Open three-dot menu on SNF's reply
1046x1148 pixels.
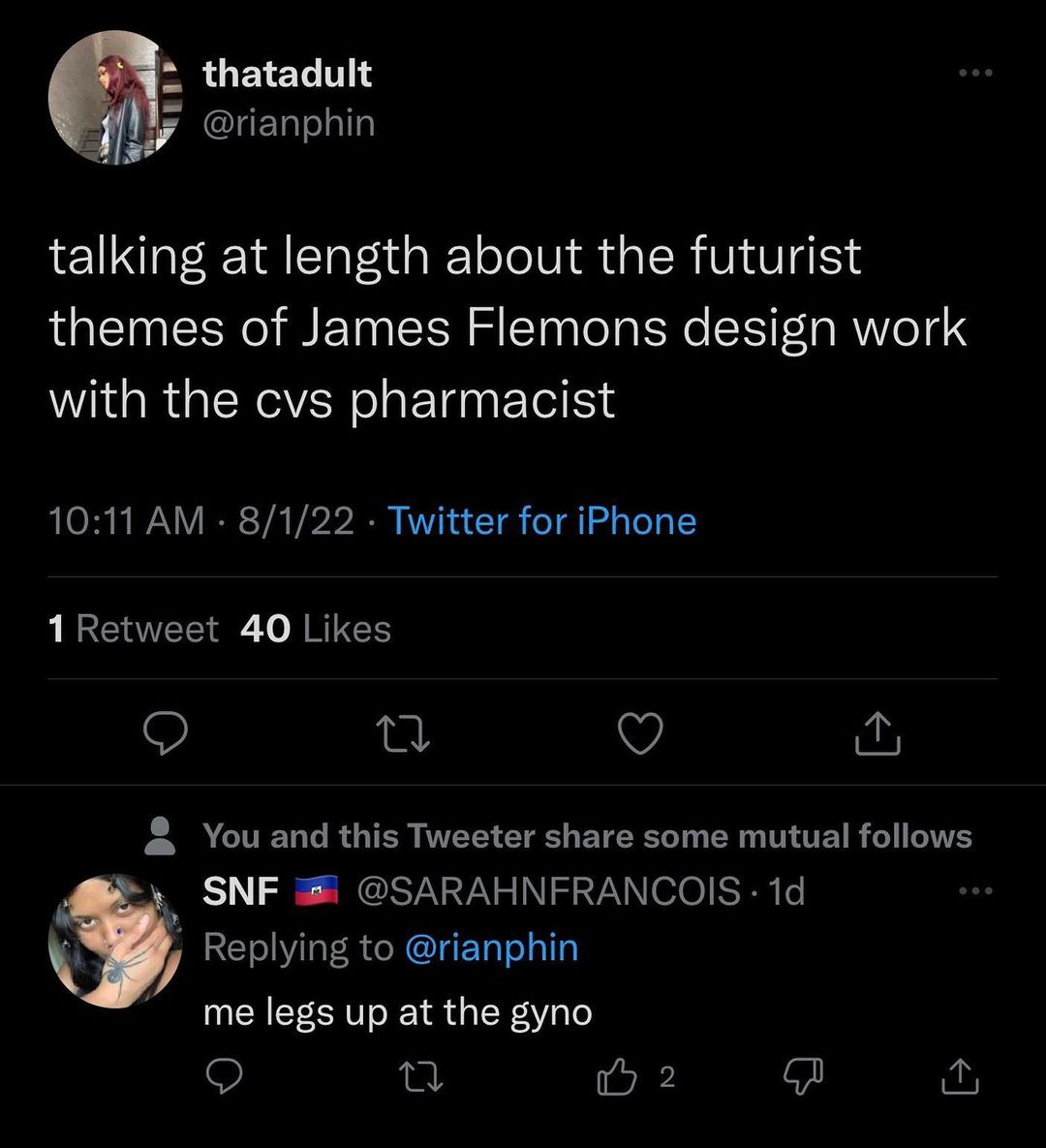click(x=974, y=890)
